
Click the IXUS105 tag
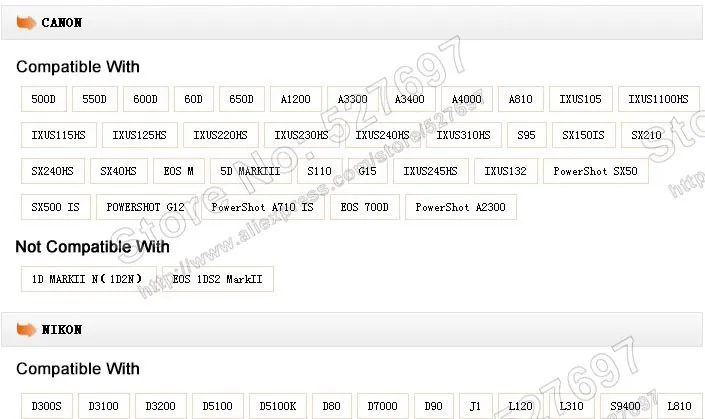580,99
